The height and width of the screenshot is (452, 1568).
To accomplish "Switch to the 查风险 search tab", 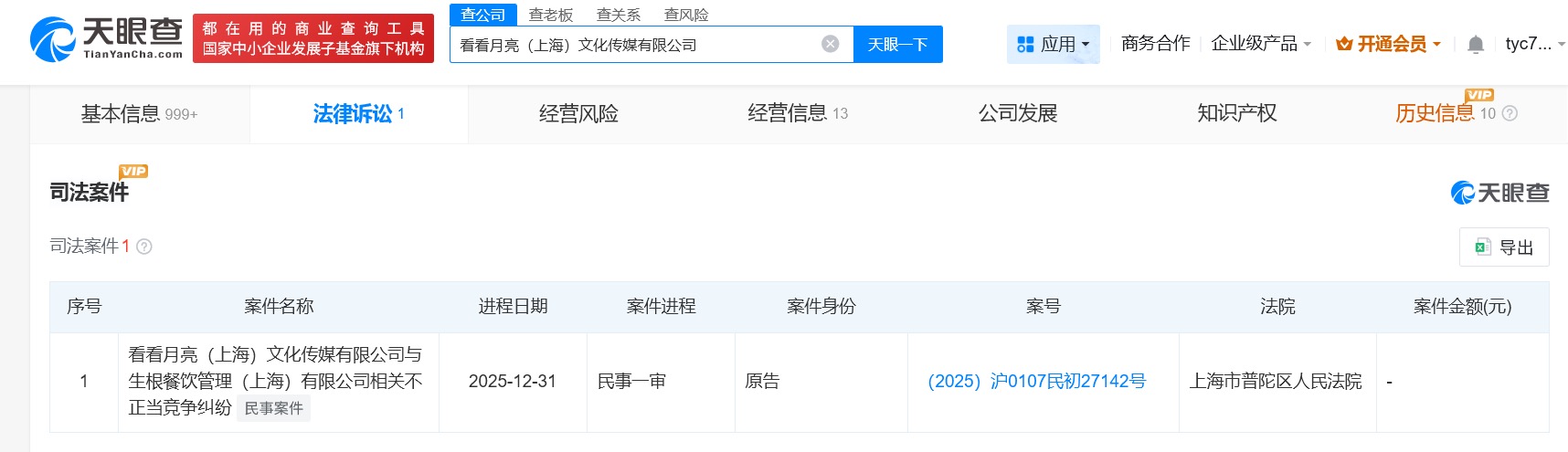I will pyautogui.click(x=686, y=15).
